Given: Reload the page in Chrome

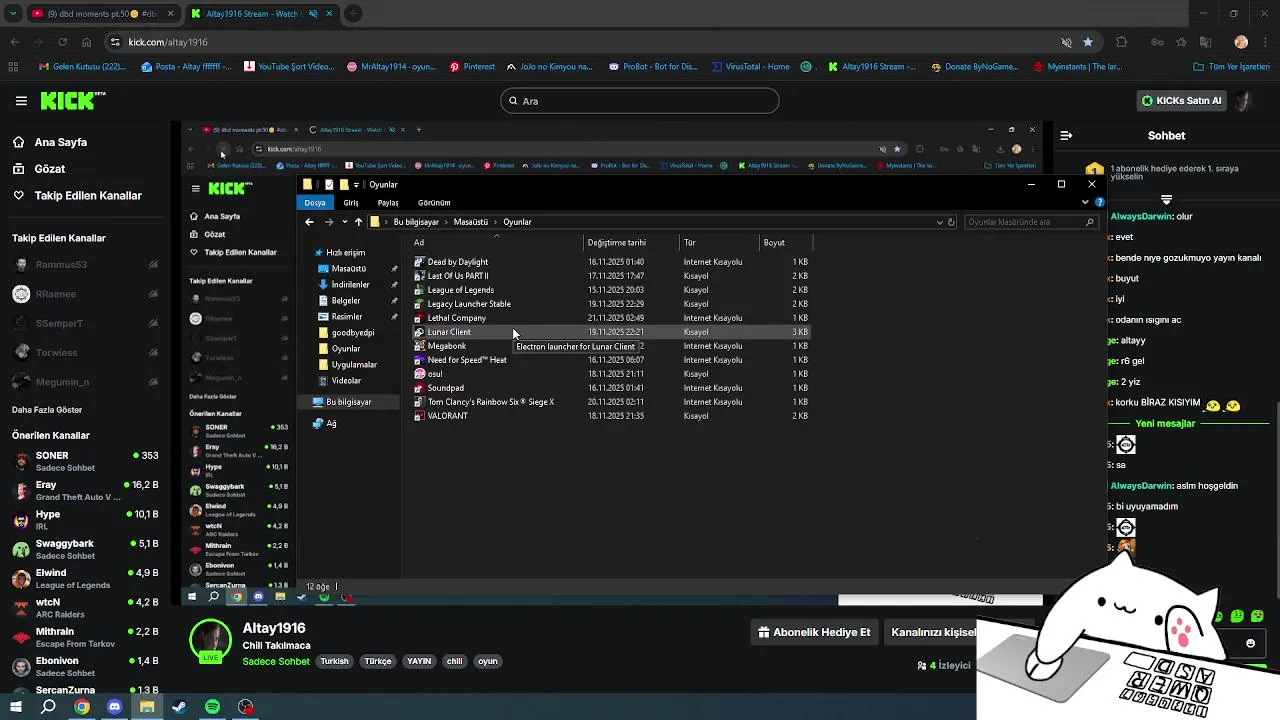Looking at the screenshot, I should 62,42.
